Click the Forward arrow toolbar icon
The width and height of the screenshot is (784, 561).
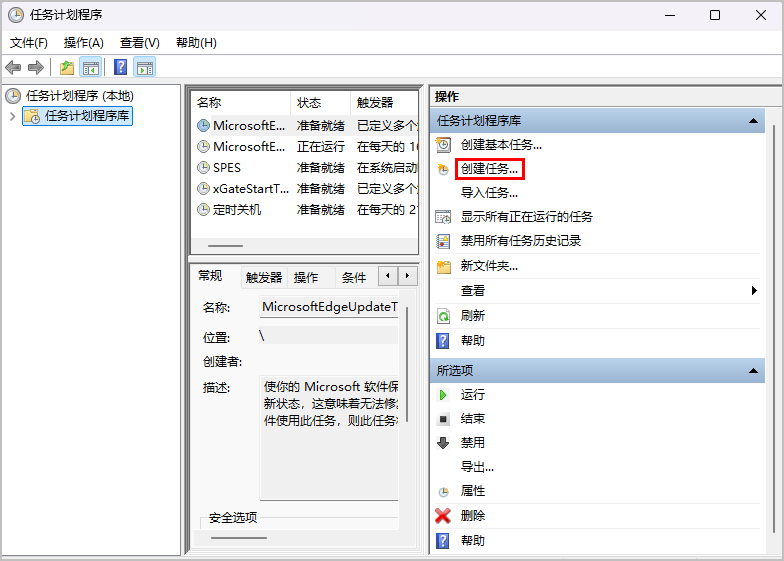(x=36, y=68)
